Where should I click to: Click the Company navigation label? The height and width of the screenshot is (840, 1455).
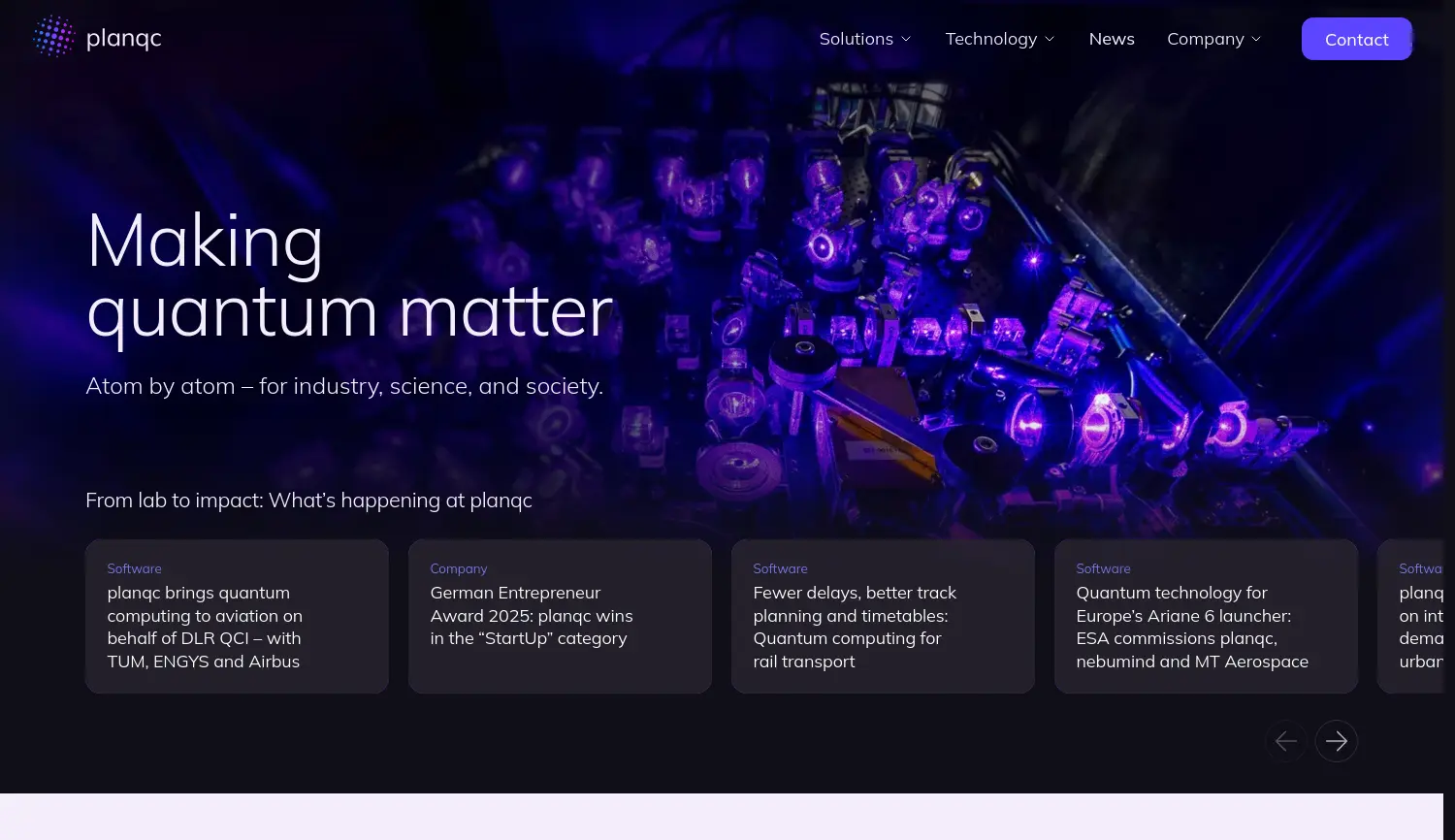click(x=1205, y=39)
